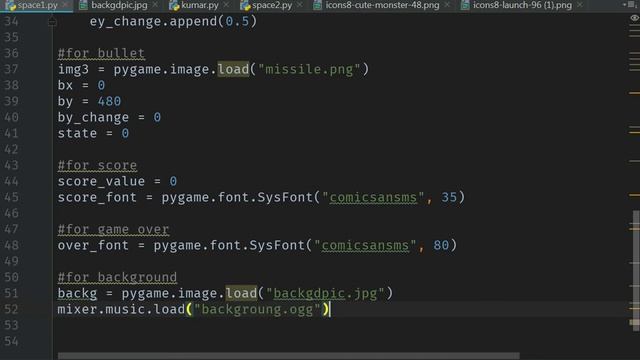Close the kumar.py tab
Viewport: 640px width, 360px height.
(226, 5)
